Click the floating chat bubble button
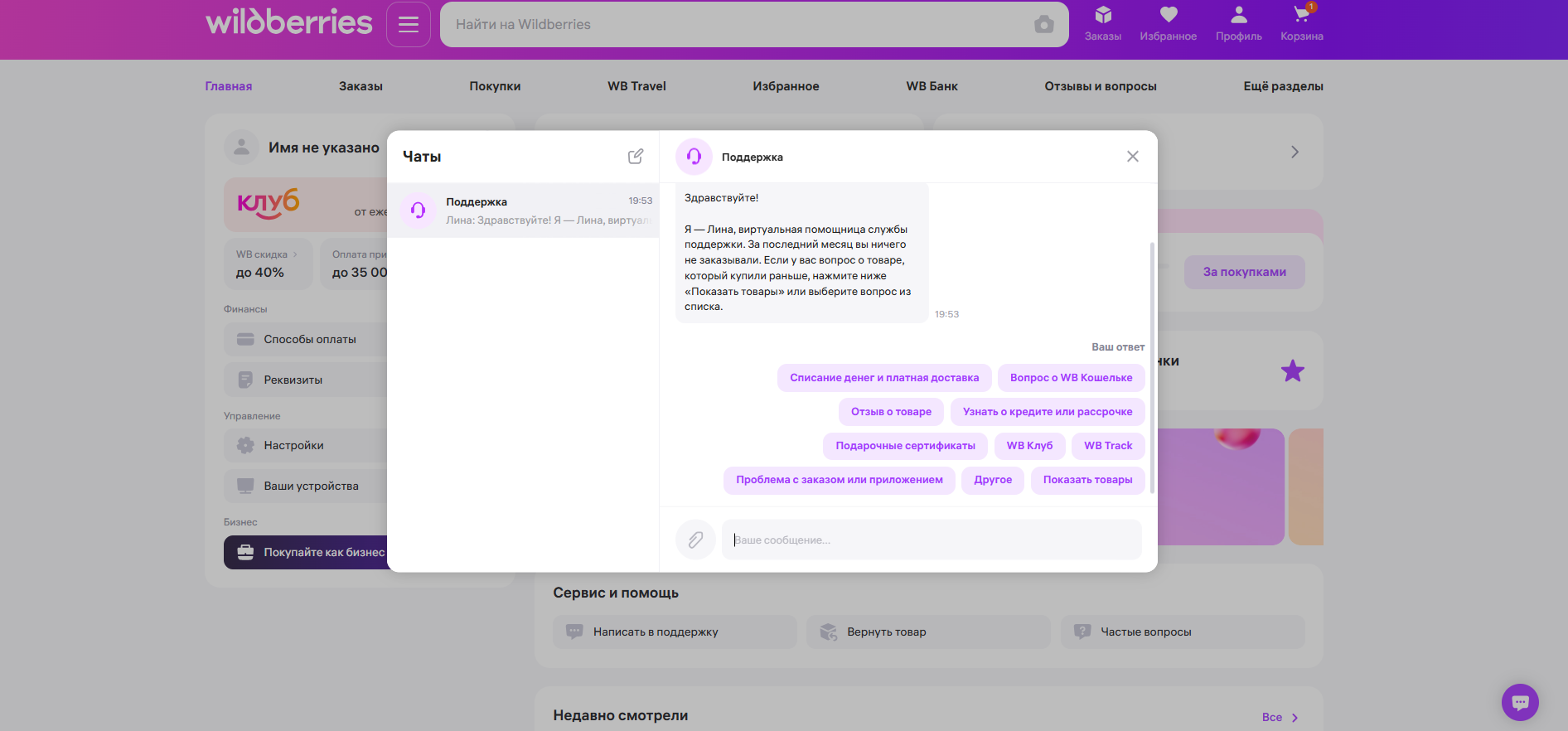The height and width of the screenshot is (731, 1568). pyautogui.click(x=1519, y=702)
